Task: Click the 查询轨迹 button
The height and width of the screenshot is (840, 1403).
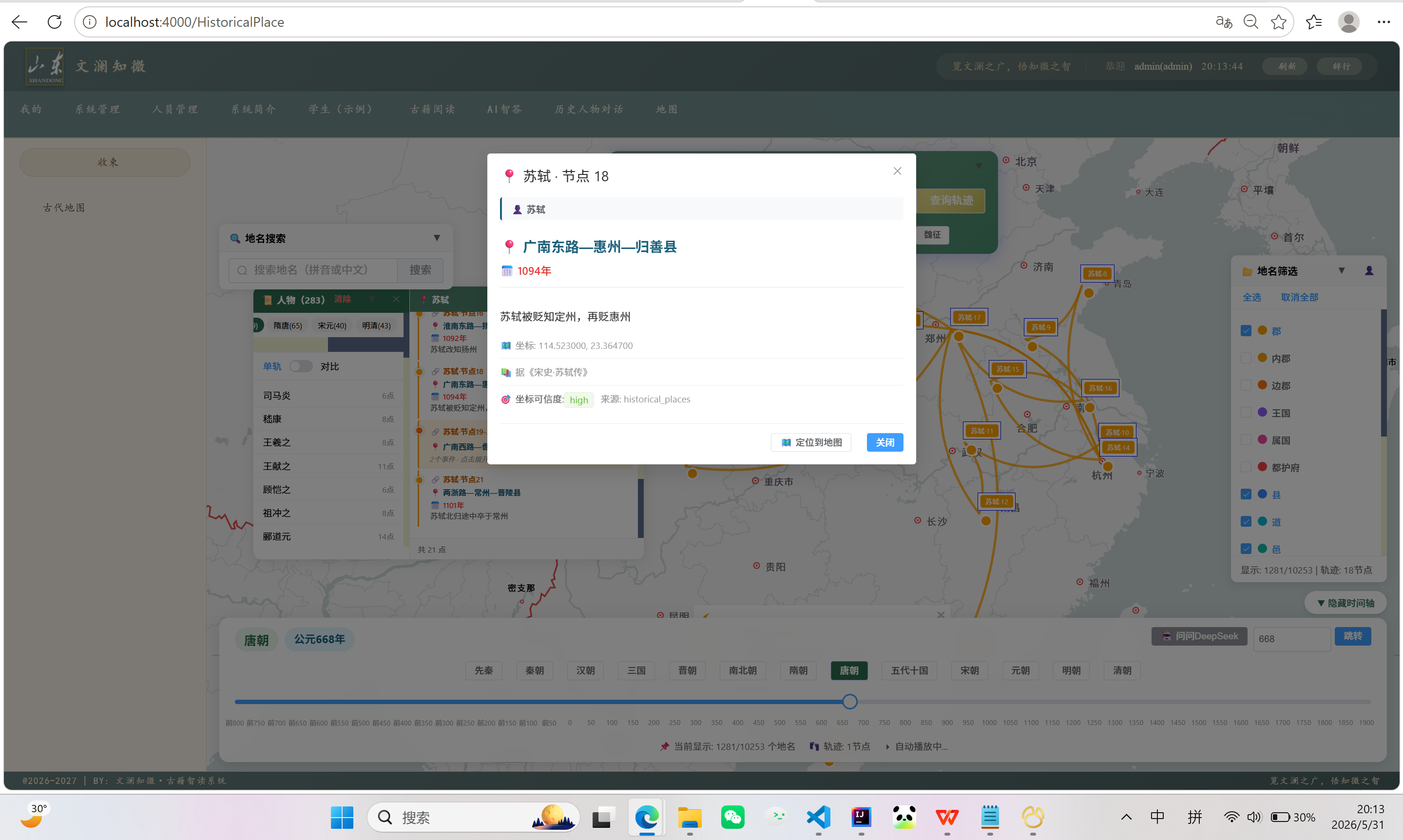Action: coord(951,200)
